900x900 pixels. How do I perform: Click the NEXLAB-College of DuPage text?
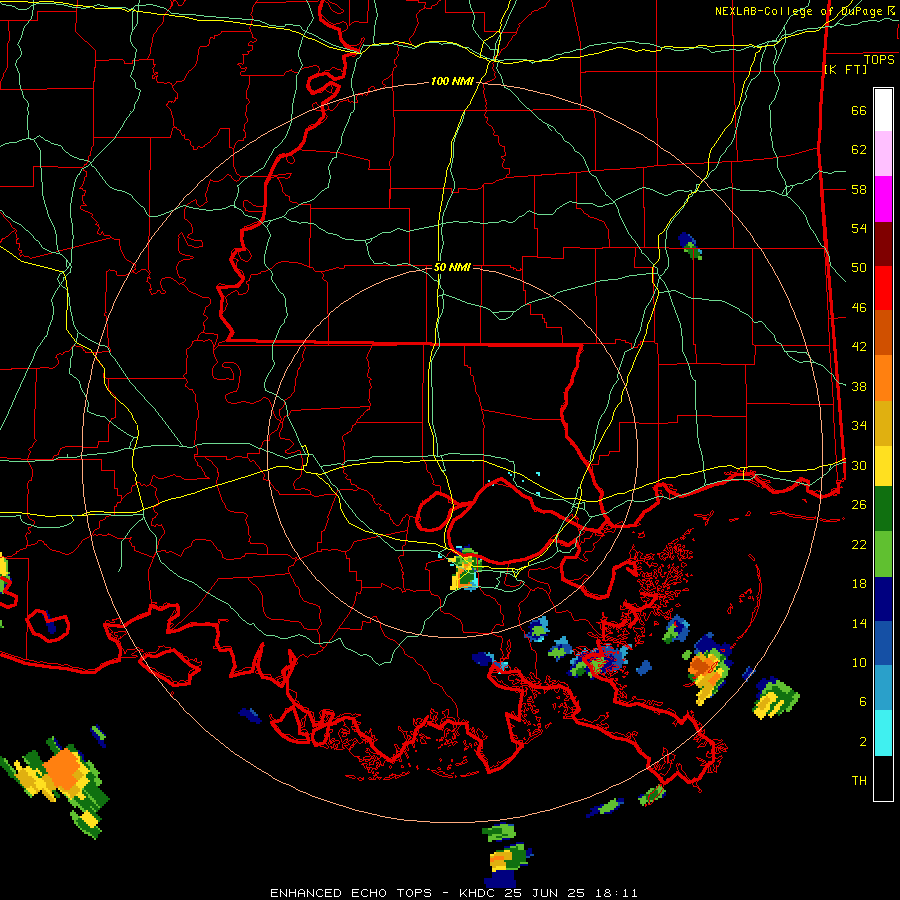[x=800, y=11]
